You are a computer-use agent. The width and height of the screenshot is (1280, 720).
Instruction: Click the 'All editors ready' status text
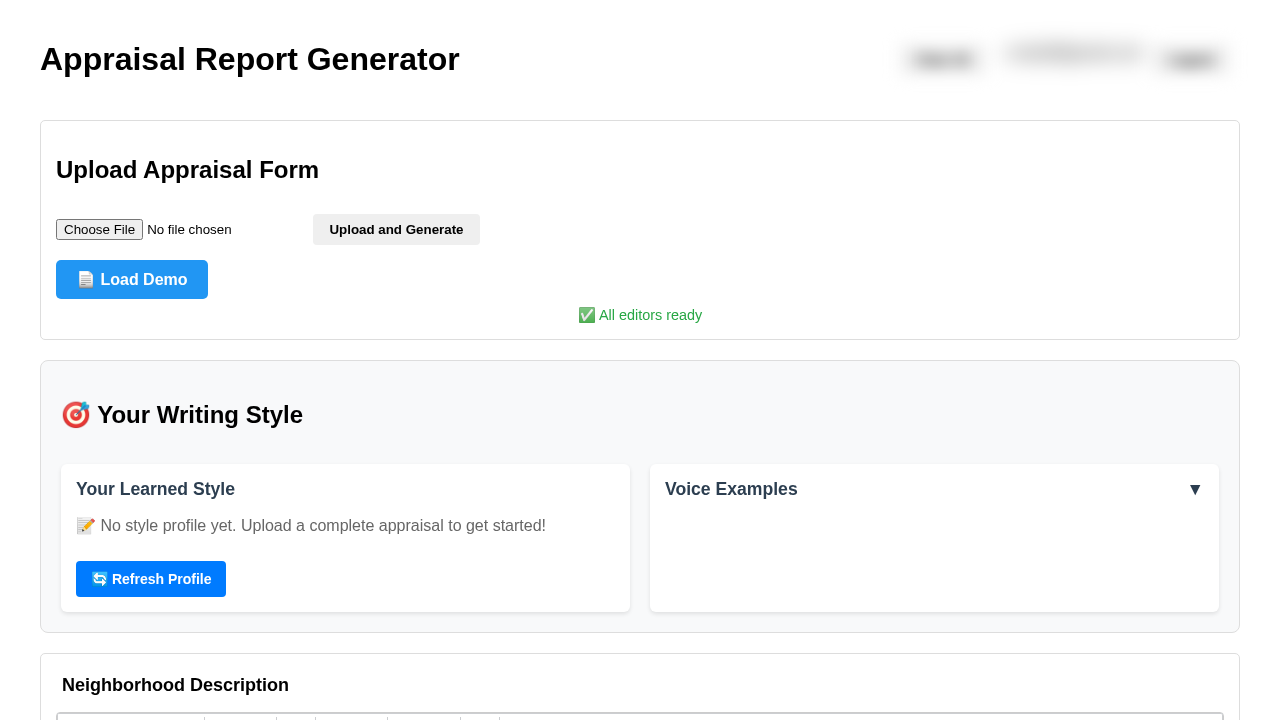(x=650, y=315)
